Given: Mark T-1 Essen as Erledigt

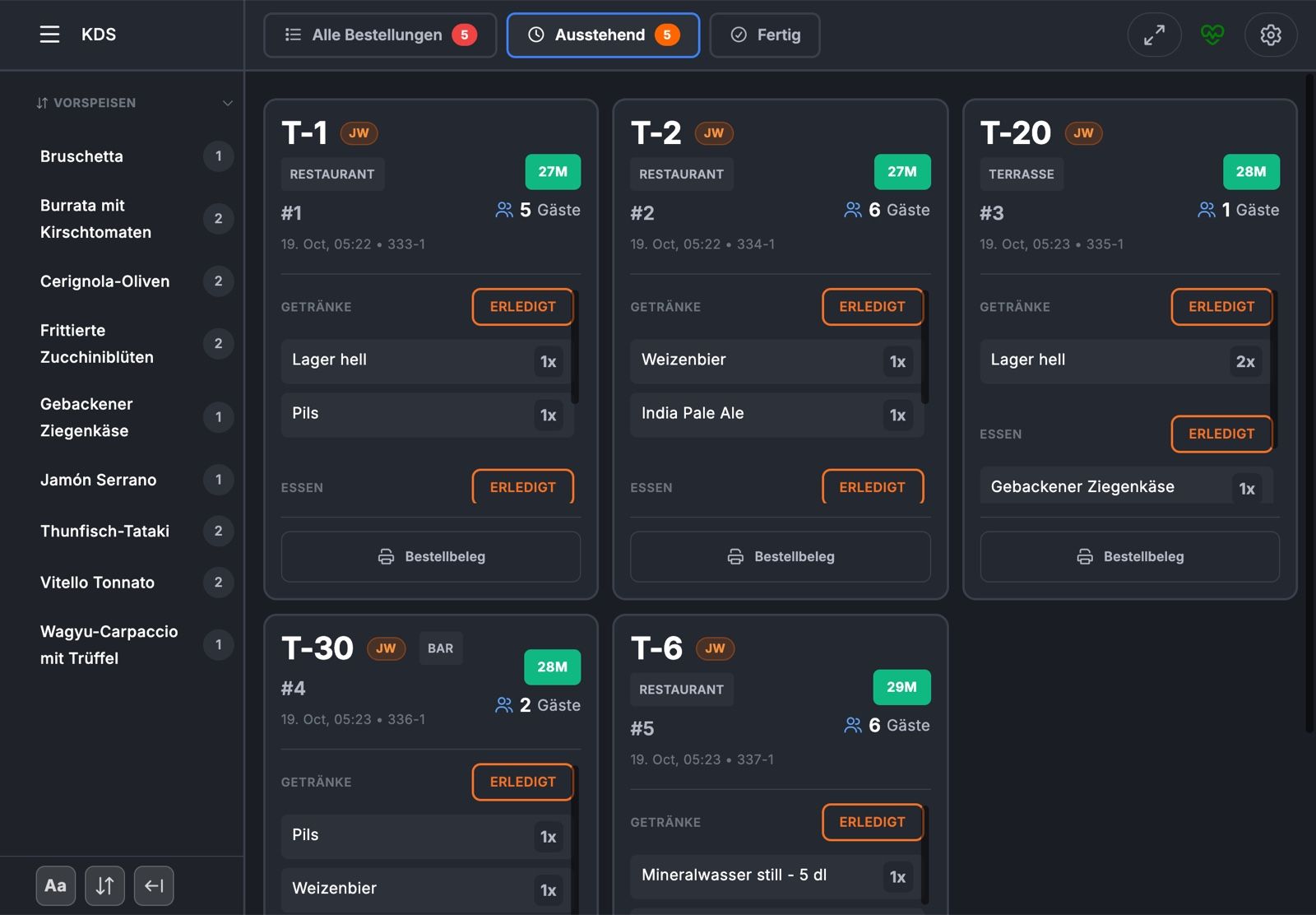Looking at the screenshot, I should click(x=523, y=487).
